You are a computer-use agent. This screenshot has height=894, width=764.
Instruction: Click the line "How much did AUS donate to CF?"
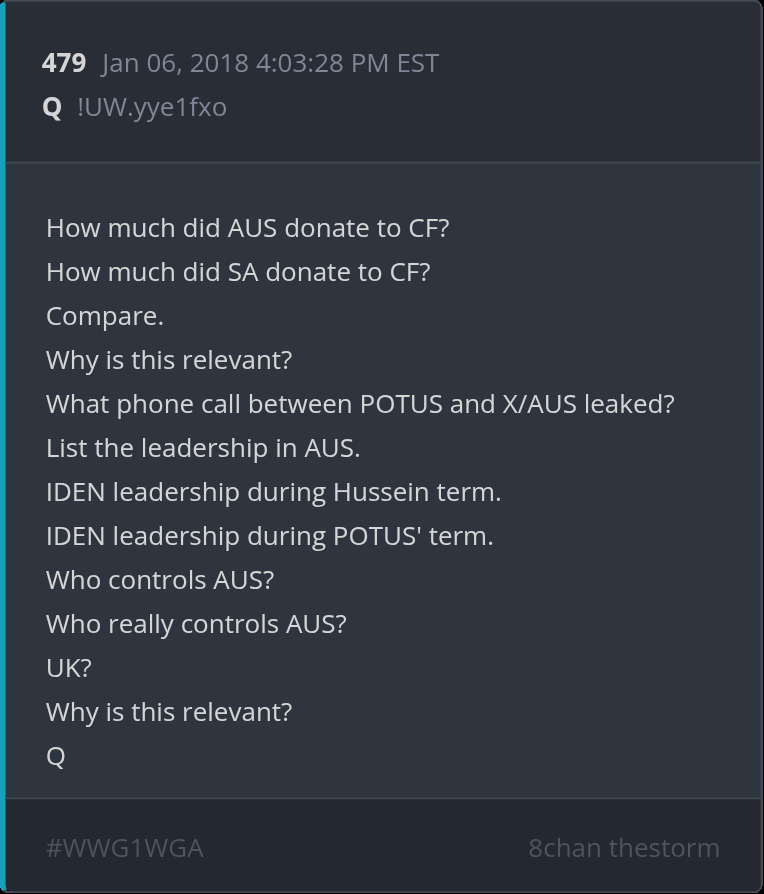pos(247,228)
